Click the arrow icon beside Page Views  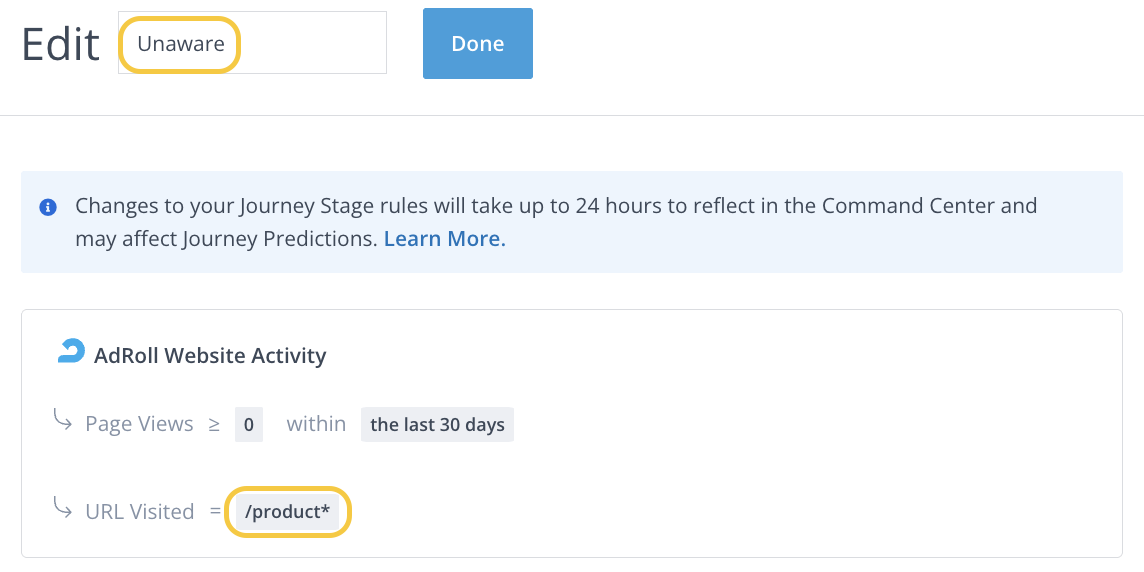point(63,421)
